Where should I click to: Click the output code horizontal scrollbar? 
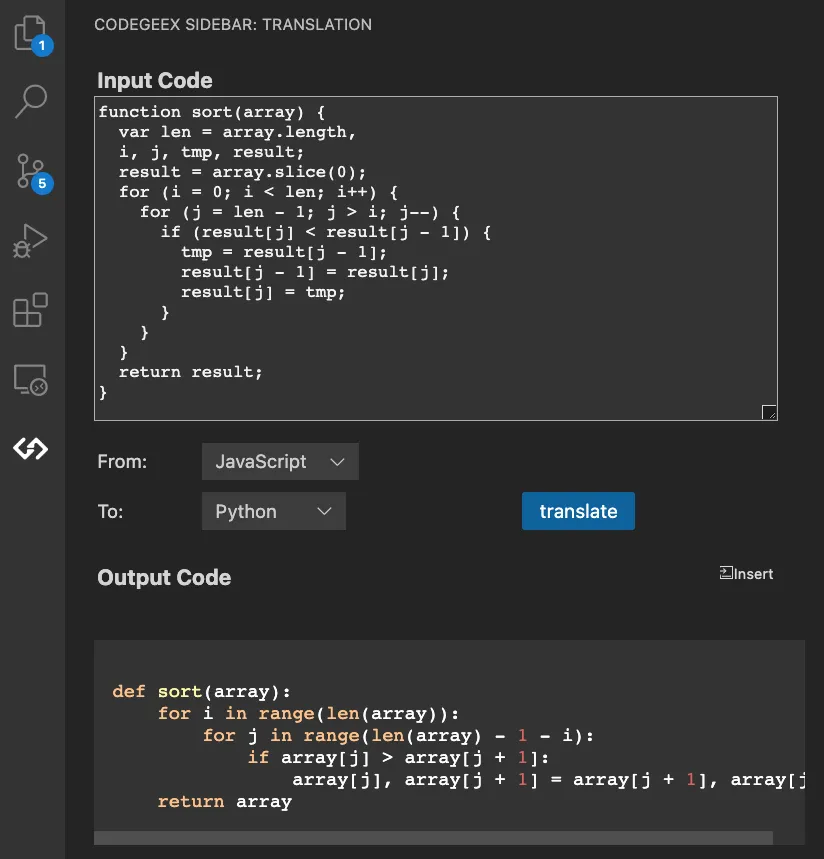pos(433,838)
